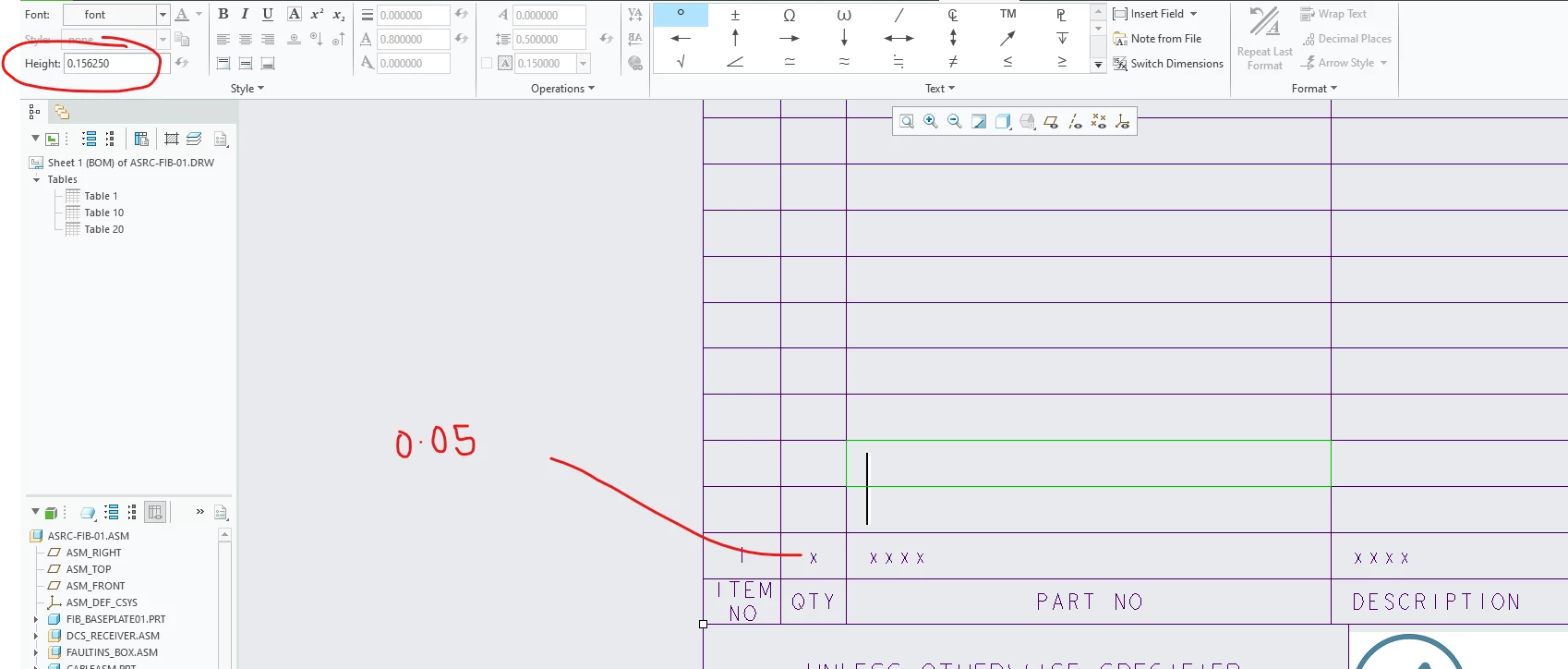Click Repeat Last Format
This screenshot has height=669, width=1568.
[x=1264, y=38]
